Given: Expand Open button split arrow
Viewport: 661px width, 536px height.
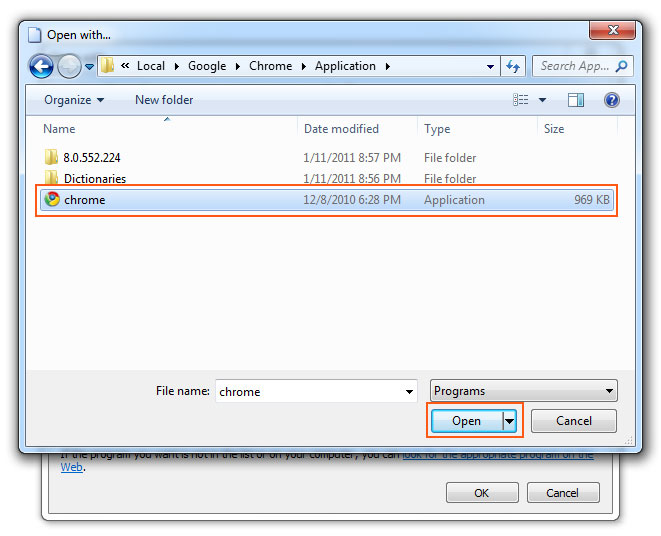Looking at the screenshot, I should (510, 421).
